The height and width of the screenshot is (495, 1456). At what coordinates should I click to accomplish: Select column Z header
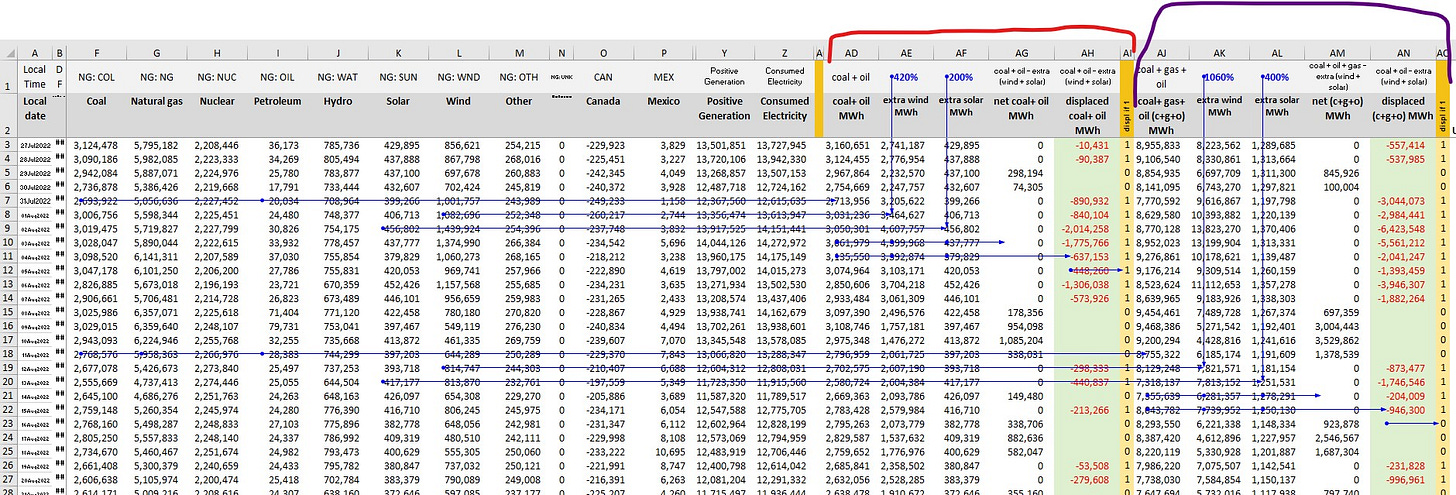point(784,53)
